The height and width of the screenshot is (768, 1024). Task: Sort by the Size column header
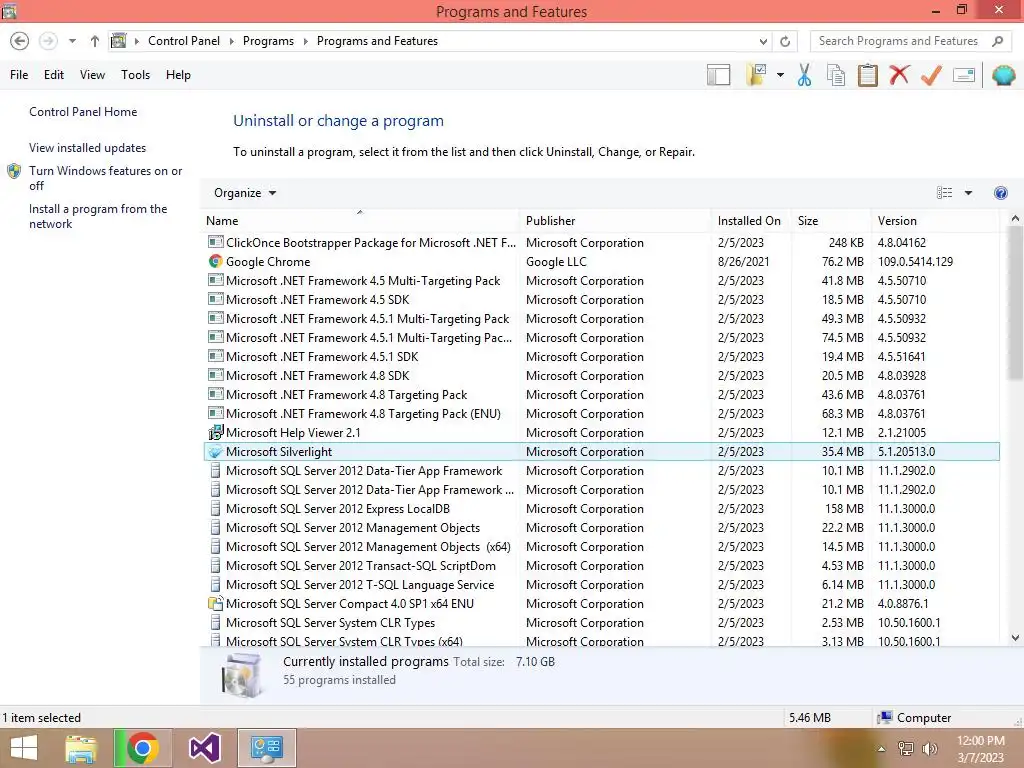pos(830,221)
